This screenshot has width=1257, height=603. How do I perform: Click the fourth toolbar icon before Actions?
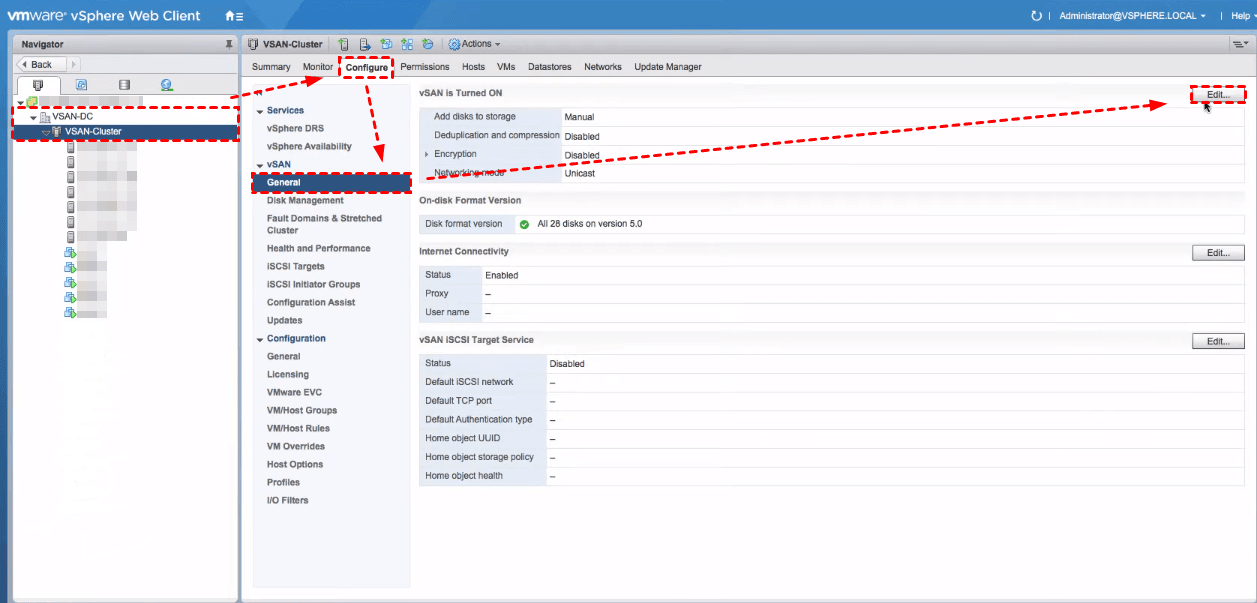[407, 44]
